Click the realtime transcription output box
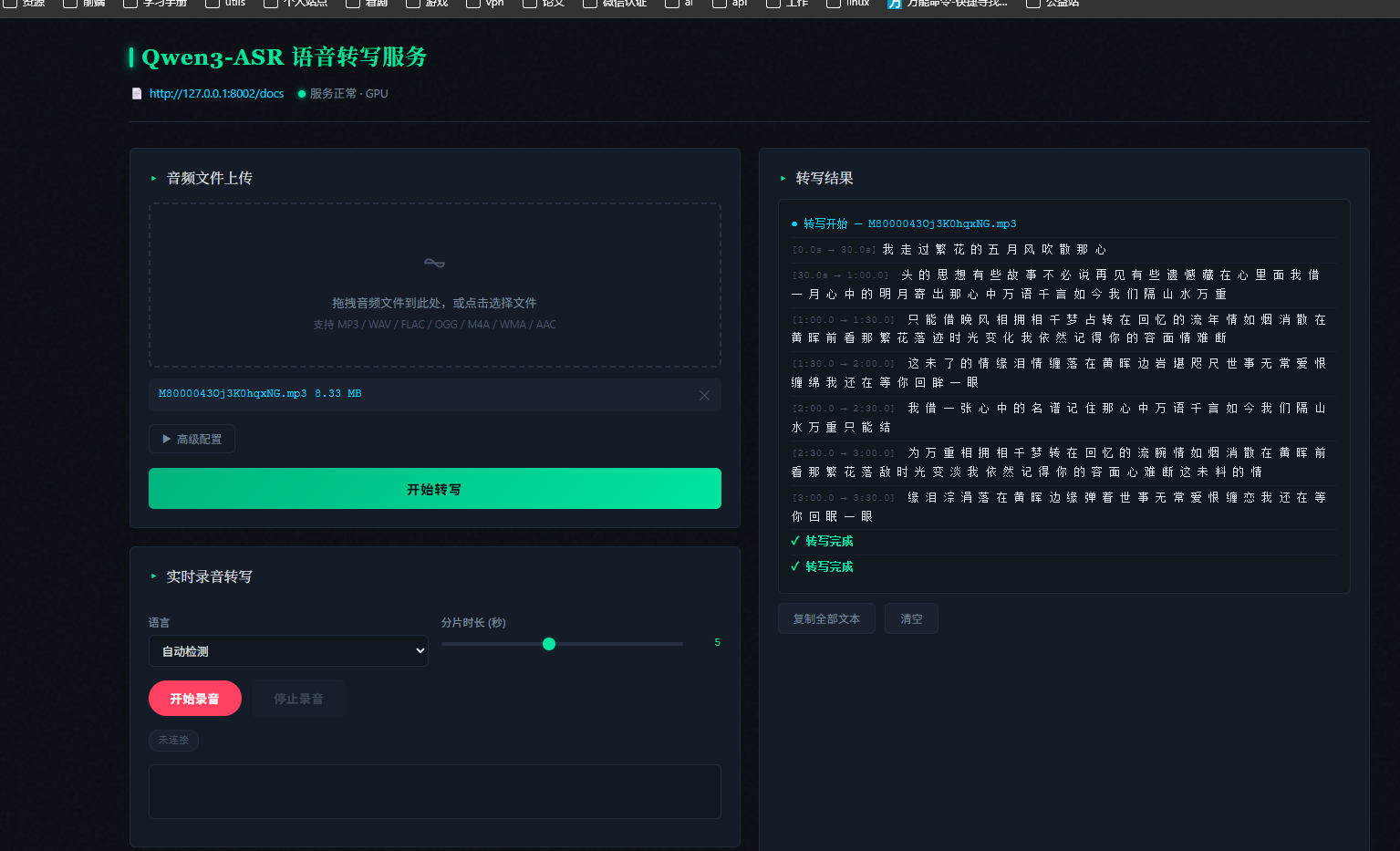 tap(435, 791)
